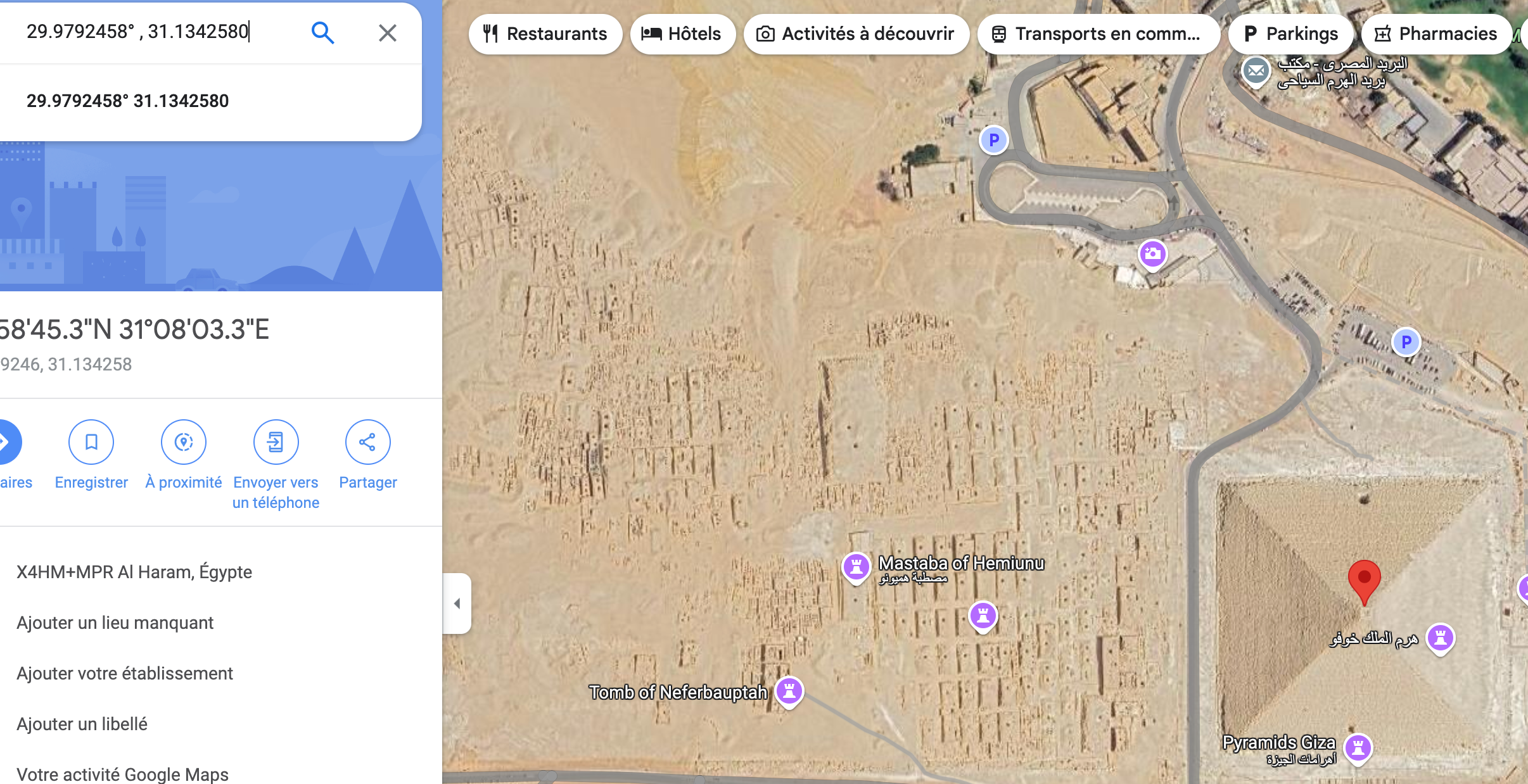This screenshot has width=1528, height=784.
Task: Click Ajouter un libellé option
Action: pos(82,724)
